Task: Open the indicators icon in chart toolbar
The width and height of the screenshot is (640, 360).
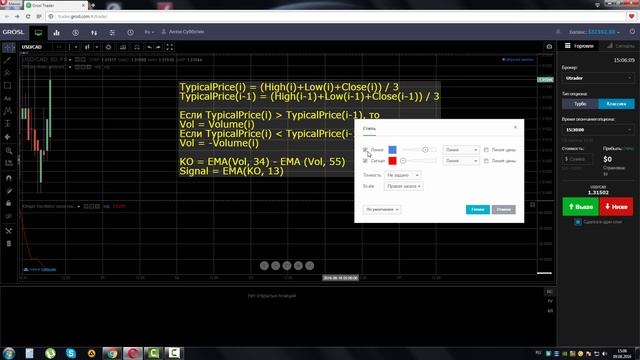Action: (x=123, y=47)
